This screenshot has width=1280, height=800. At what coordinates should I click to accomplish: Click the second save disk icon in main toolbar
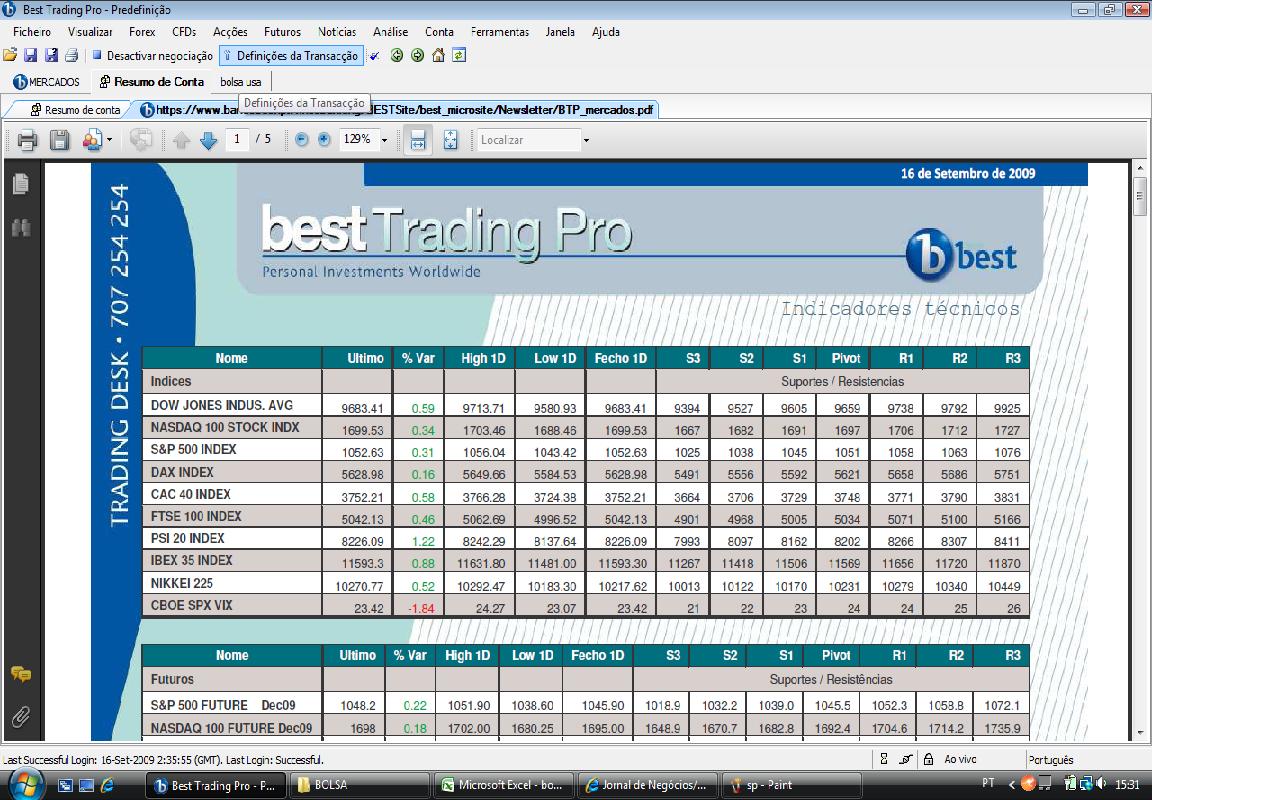pyautogui.click(x=51, y=56)
